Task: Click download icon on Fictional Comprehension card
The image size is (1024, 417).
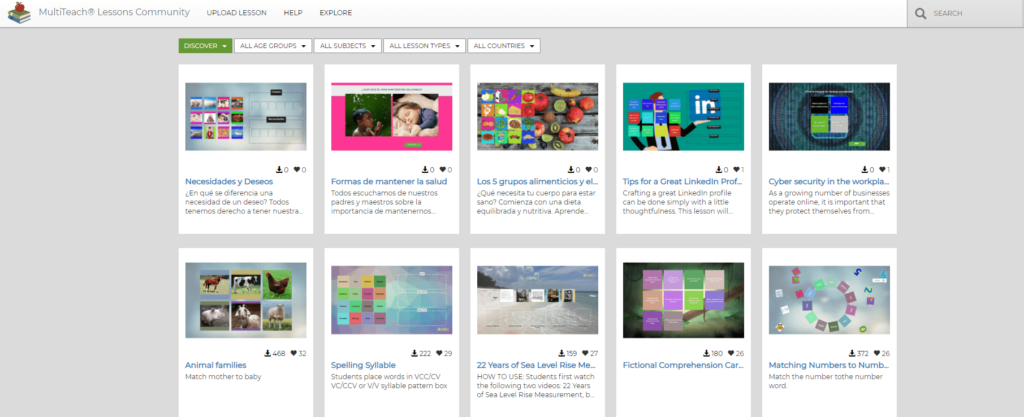Action: (706, 353)
